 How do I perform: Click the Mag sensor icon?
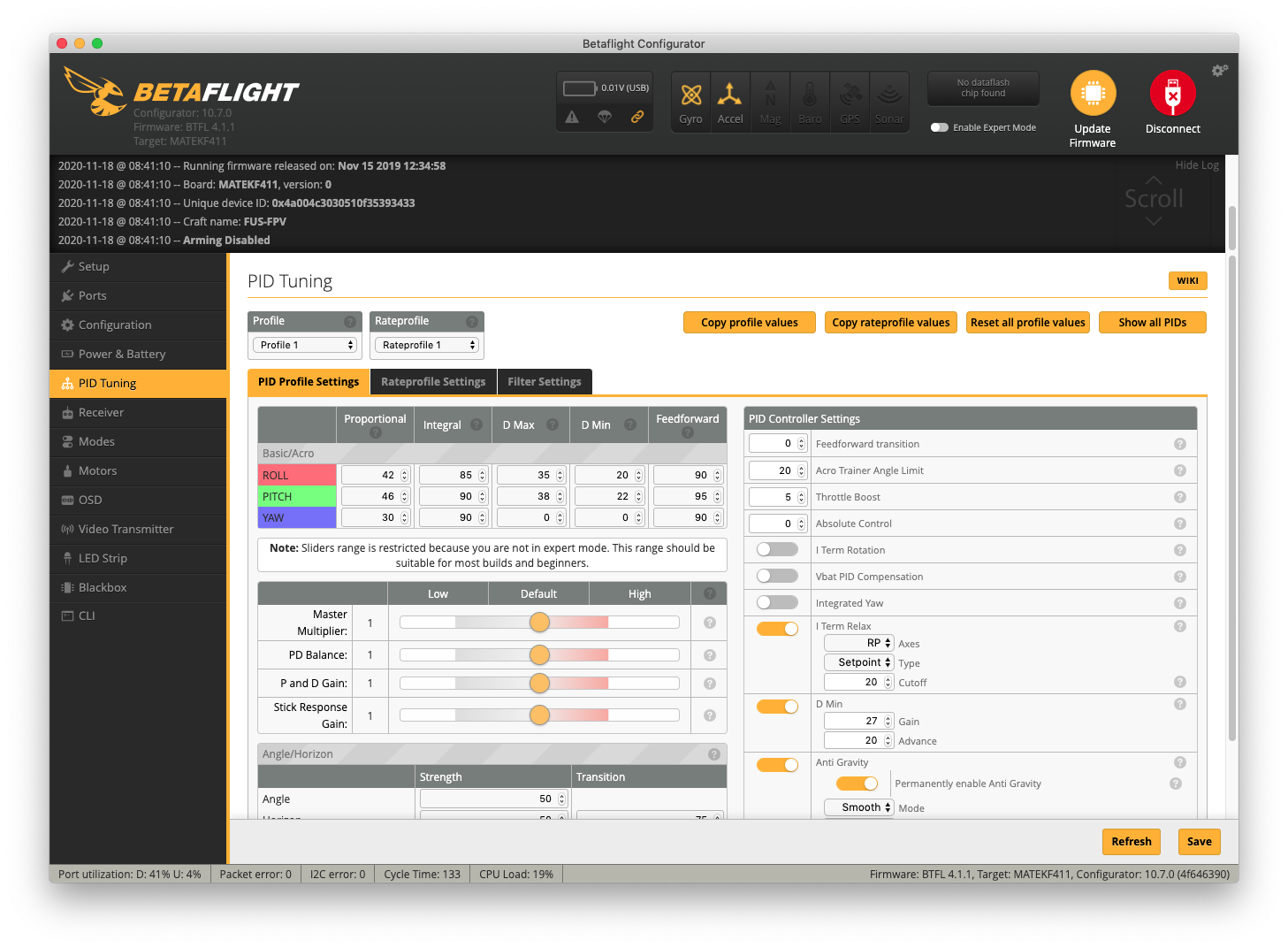click(770, 102)
